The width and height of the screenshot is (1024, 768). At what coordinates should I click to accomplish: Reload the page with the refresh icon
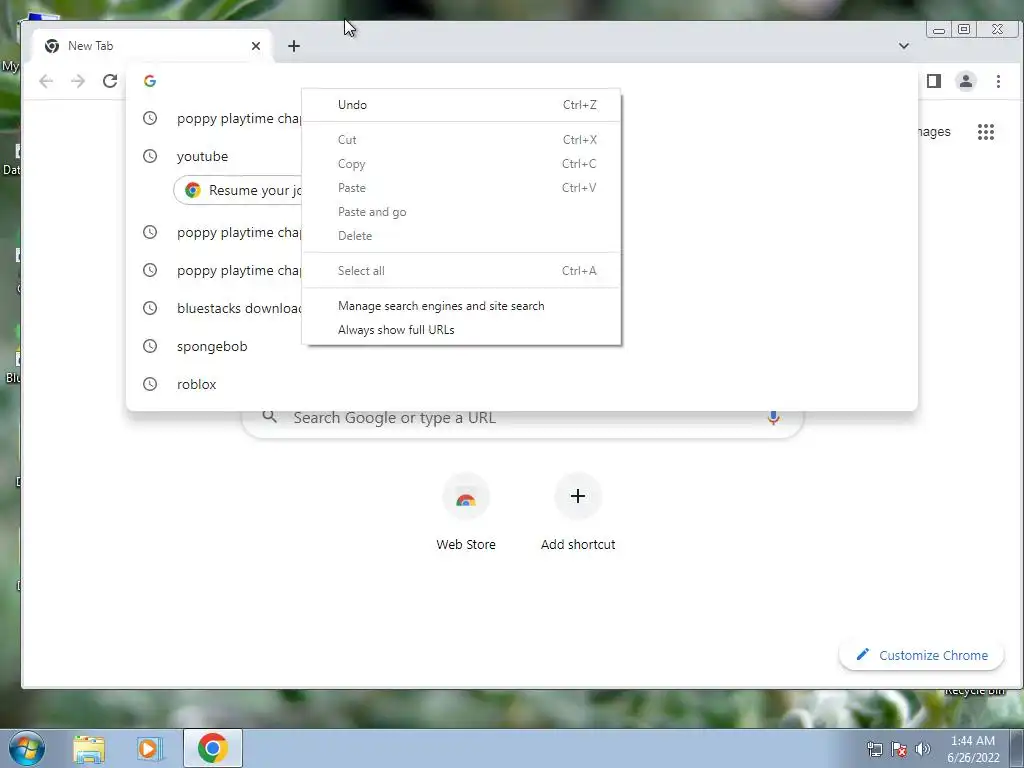[x=110, y=81]
